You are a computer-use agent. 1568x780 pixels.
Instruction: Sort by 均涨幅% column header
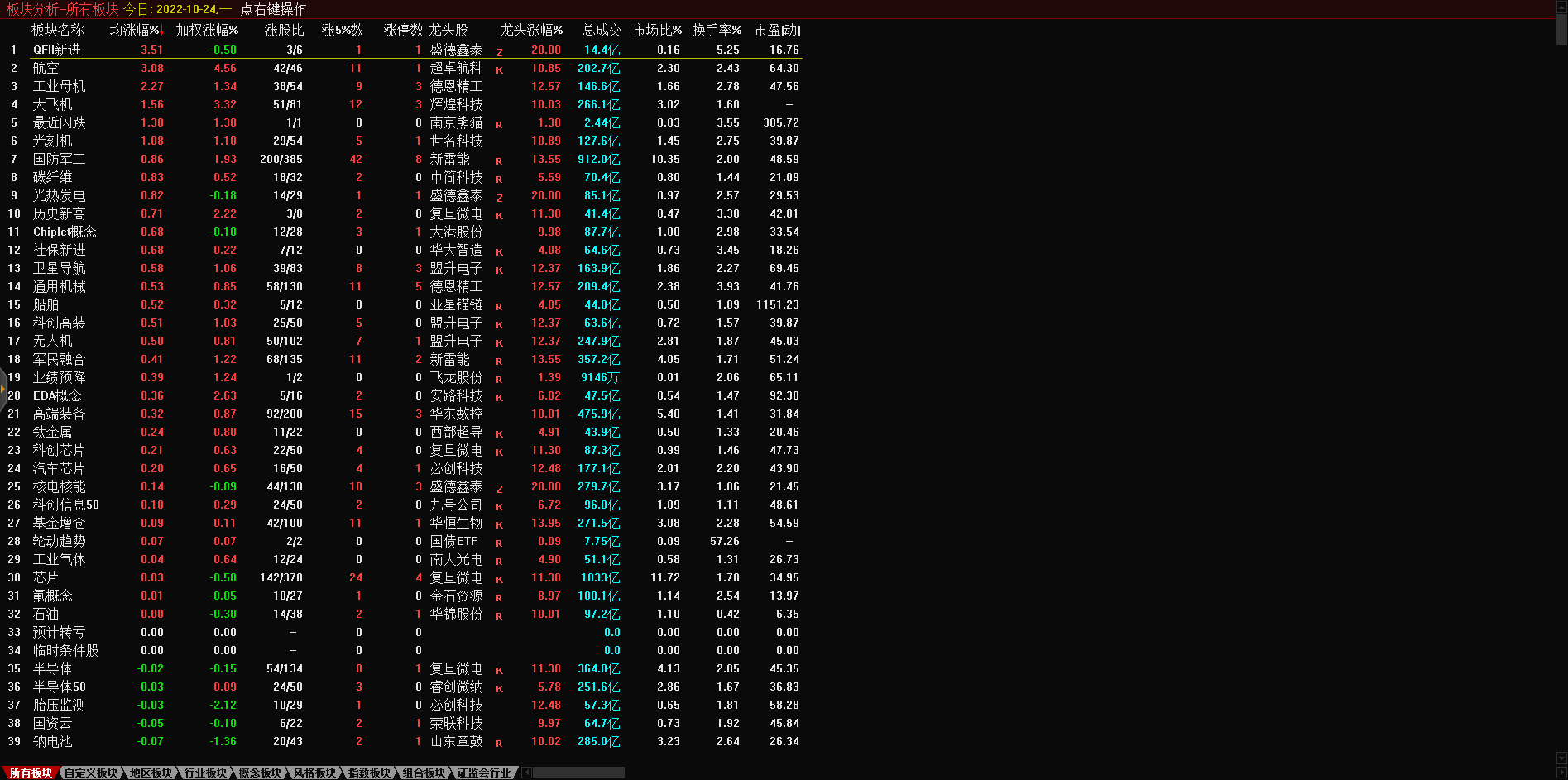(135, 31)
